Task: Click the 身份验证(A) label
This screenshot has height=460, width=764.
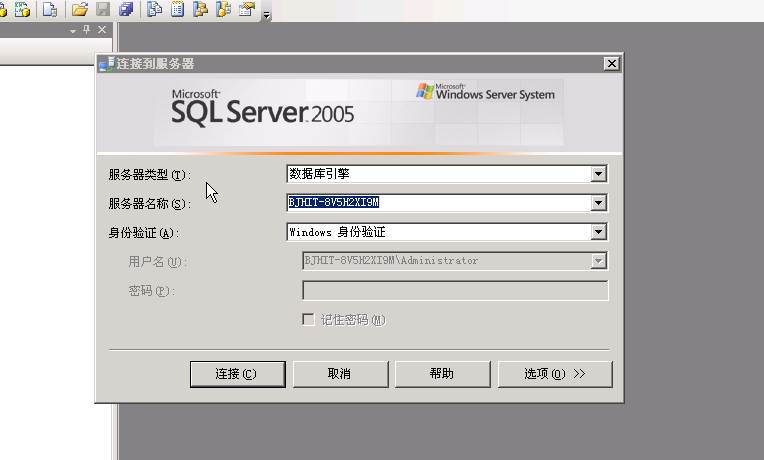Action: click(144, 233)
